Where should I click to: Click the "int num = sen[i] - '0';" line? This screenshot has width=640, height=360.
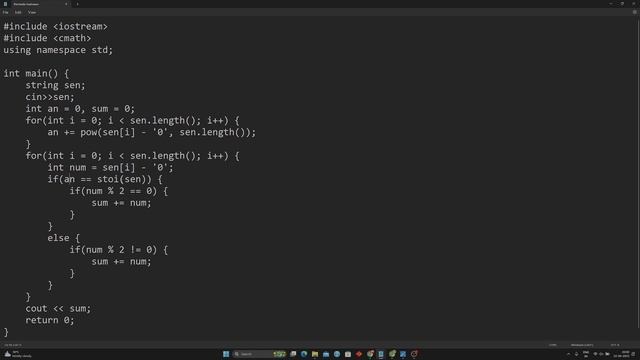[110, 168]
